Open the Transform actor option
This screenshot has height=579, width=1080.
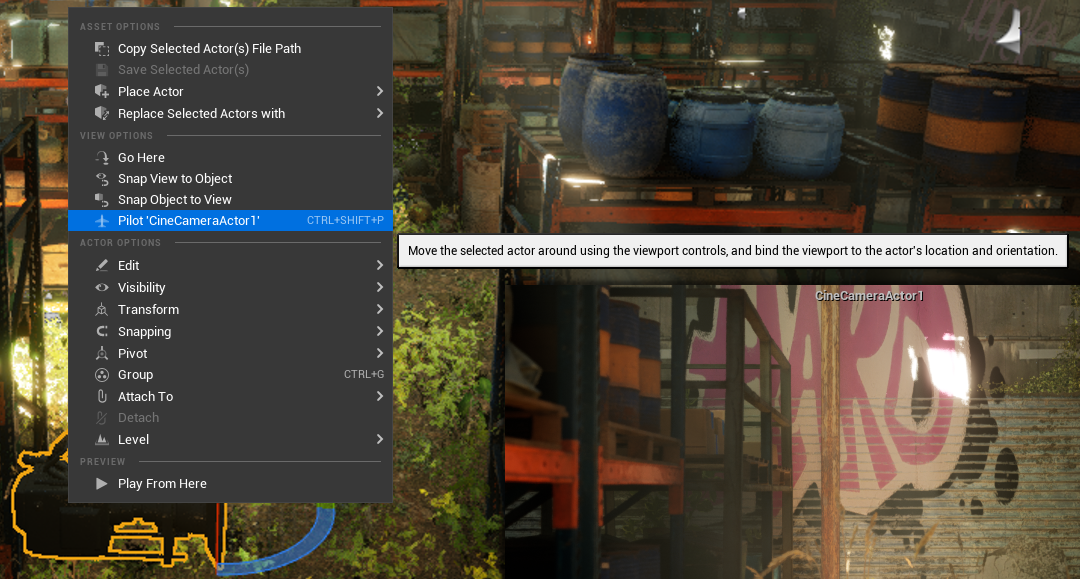[x=230, y=310]
